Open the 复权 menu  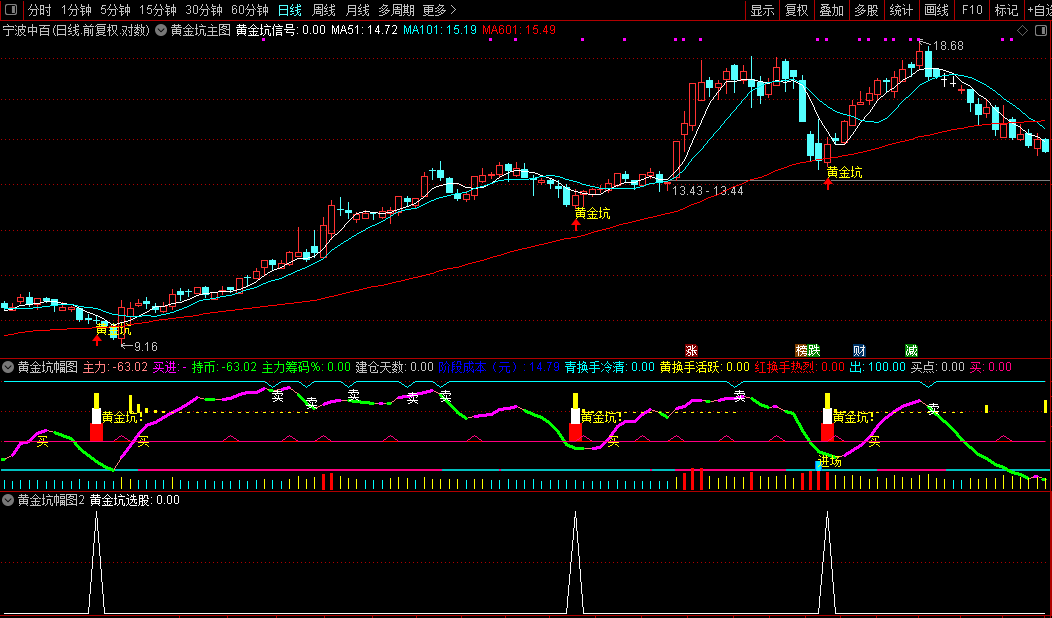[x=797, y=10]
